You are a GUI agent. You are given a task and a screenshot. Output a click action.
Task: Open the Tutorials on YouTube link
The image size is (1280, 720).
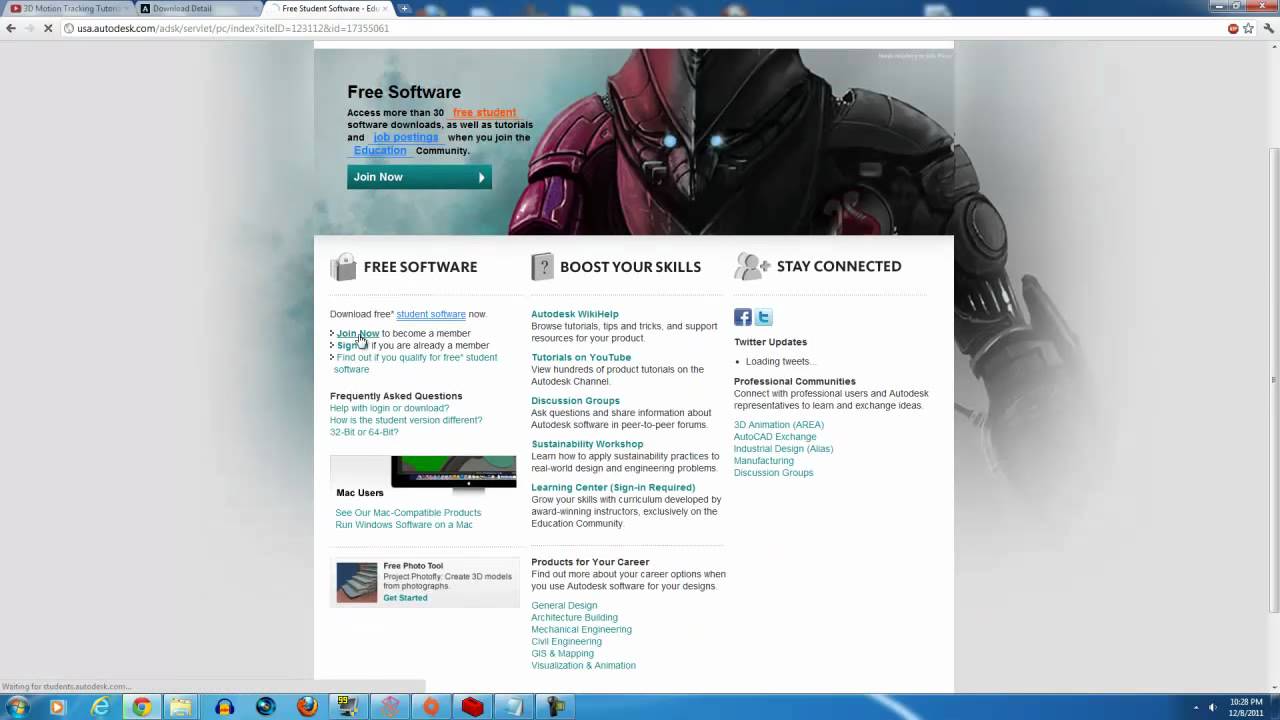click(x=581, y=357)
